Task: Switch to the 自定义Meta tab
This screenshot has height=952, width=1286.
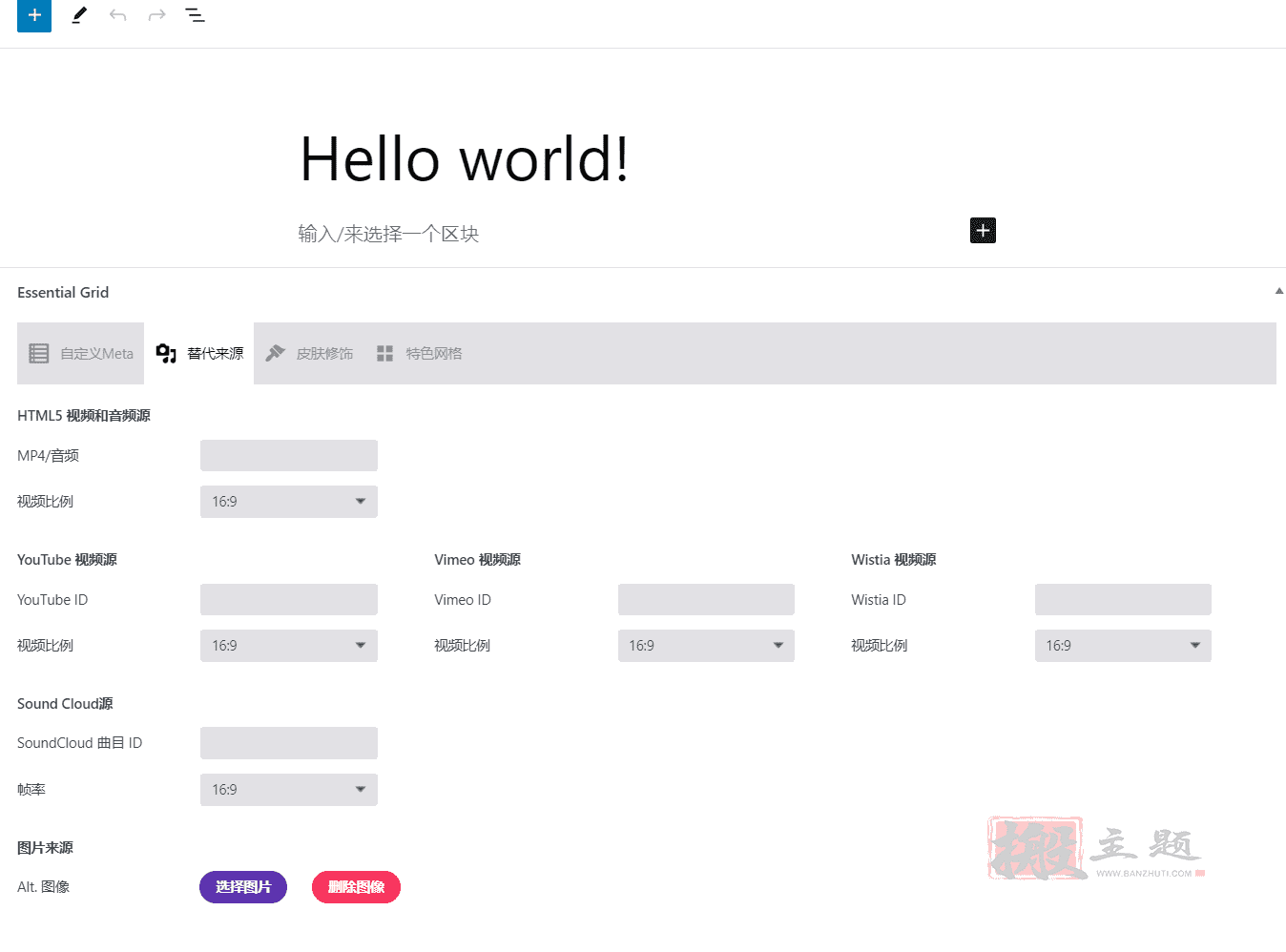Action: [x=80, y=353]
